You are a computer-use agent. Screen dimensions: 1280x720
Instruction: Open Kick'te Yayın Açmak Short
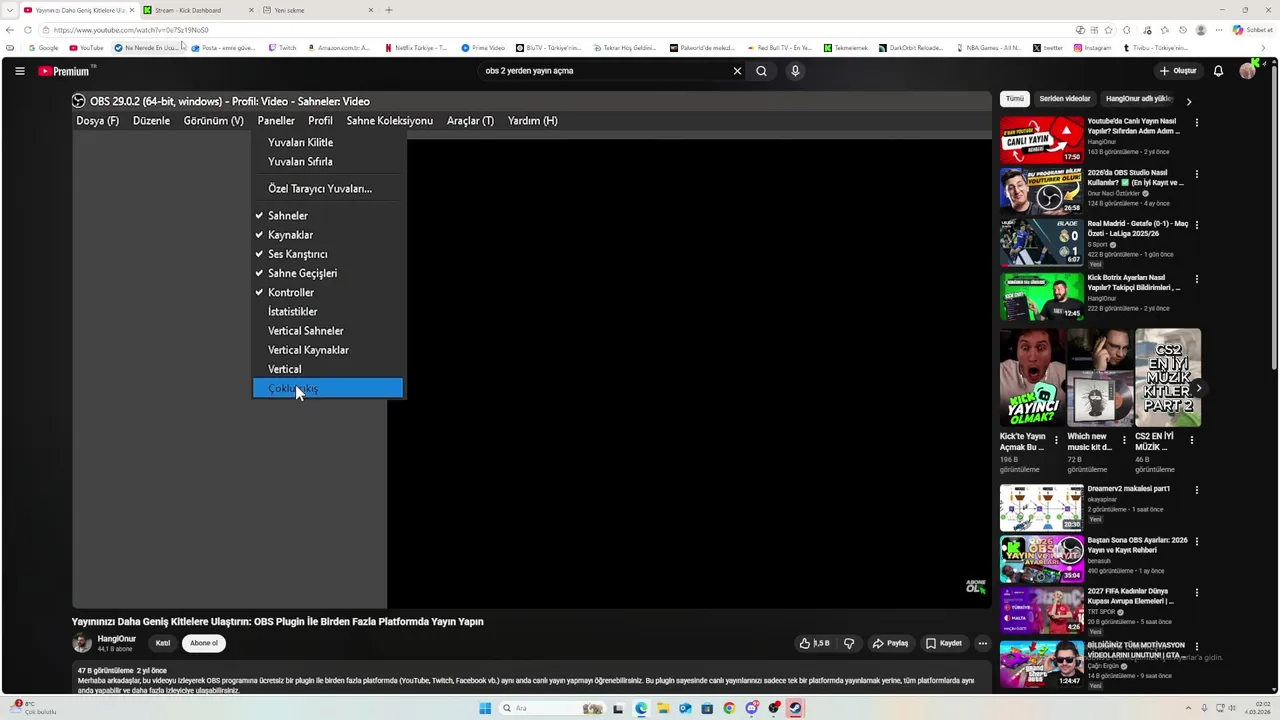click(x=1032, y=378)
